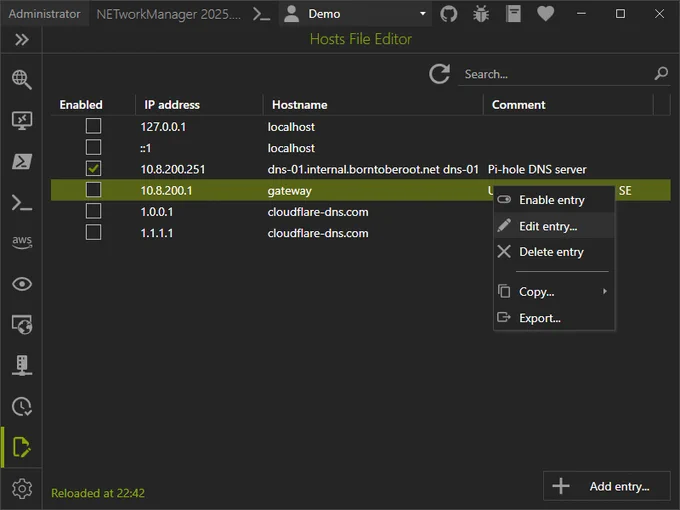Open the GitHub icon in title bar
Image resolution: width=680 pixels, height=510 pixels.
tap(448, 14)
